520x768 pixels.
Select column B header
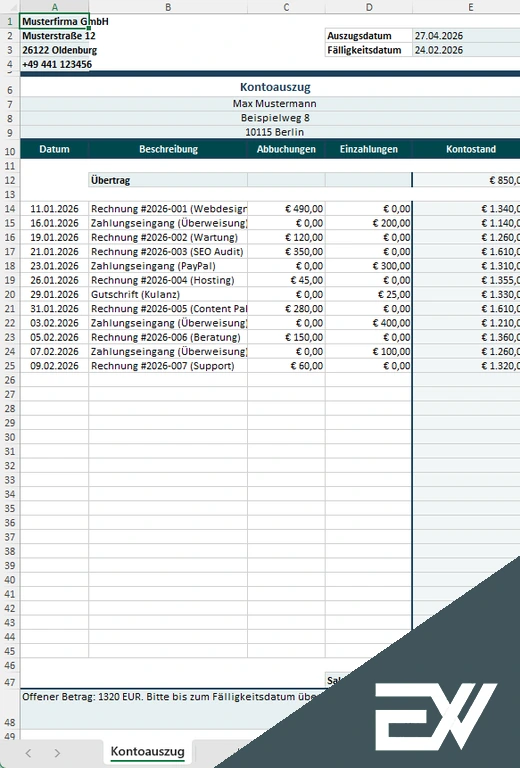pyautogui.click(x=168, y=7)
